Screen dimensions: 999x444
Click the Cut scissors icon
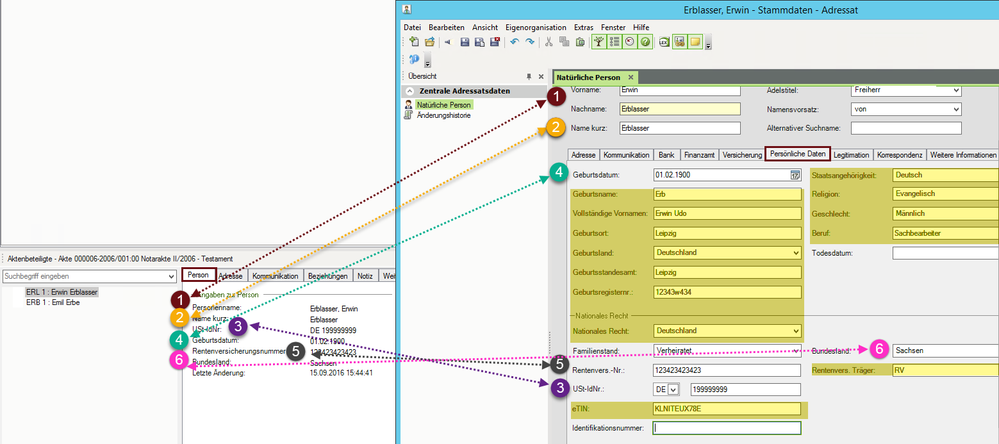click(x=549, y=42)
